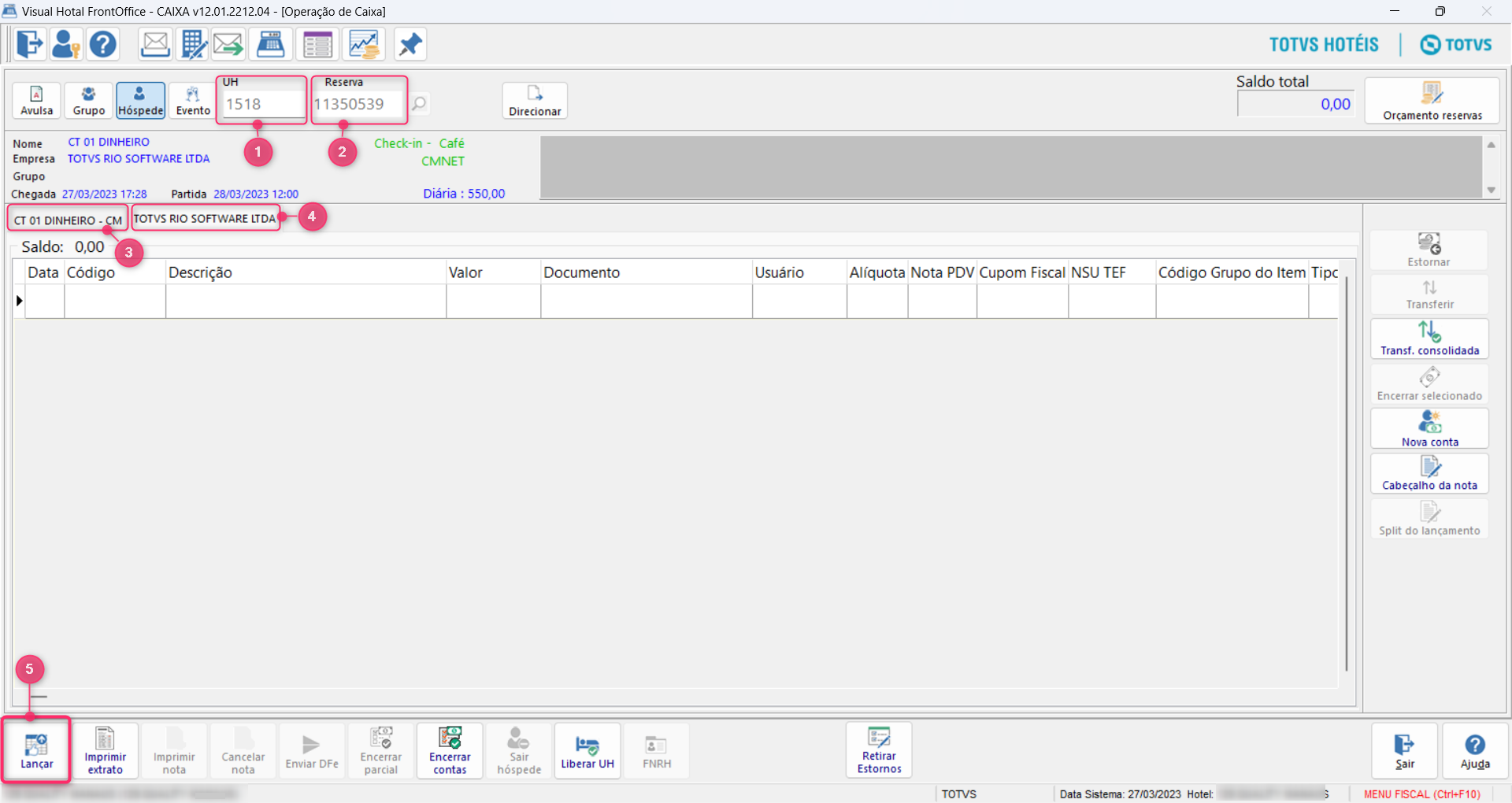Click the guest name CT 01 DINHEIRO
Viewport: 1512px width, 803px height.
(109, 142)
